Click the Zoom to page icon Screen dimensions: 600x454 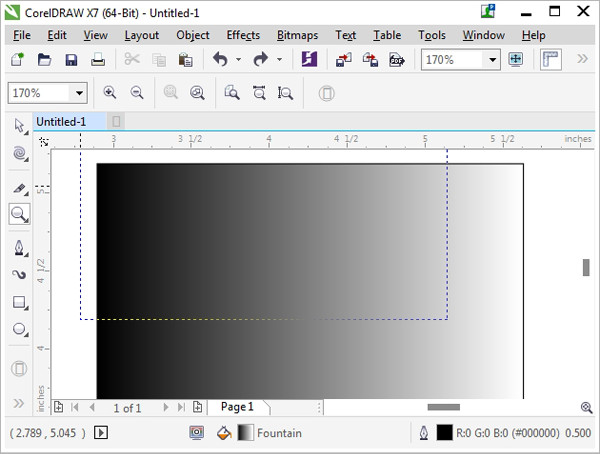point(232,93)
